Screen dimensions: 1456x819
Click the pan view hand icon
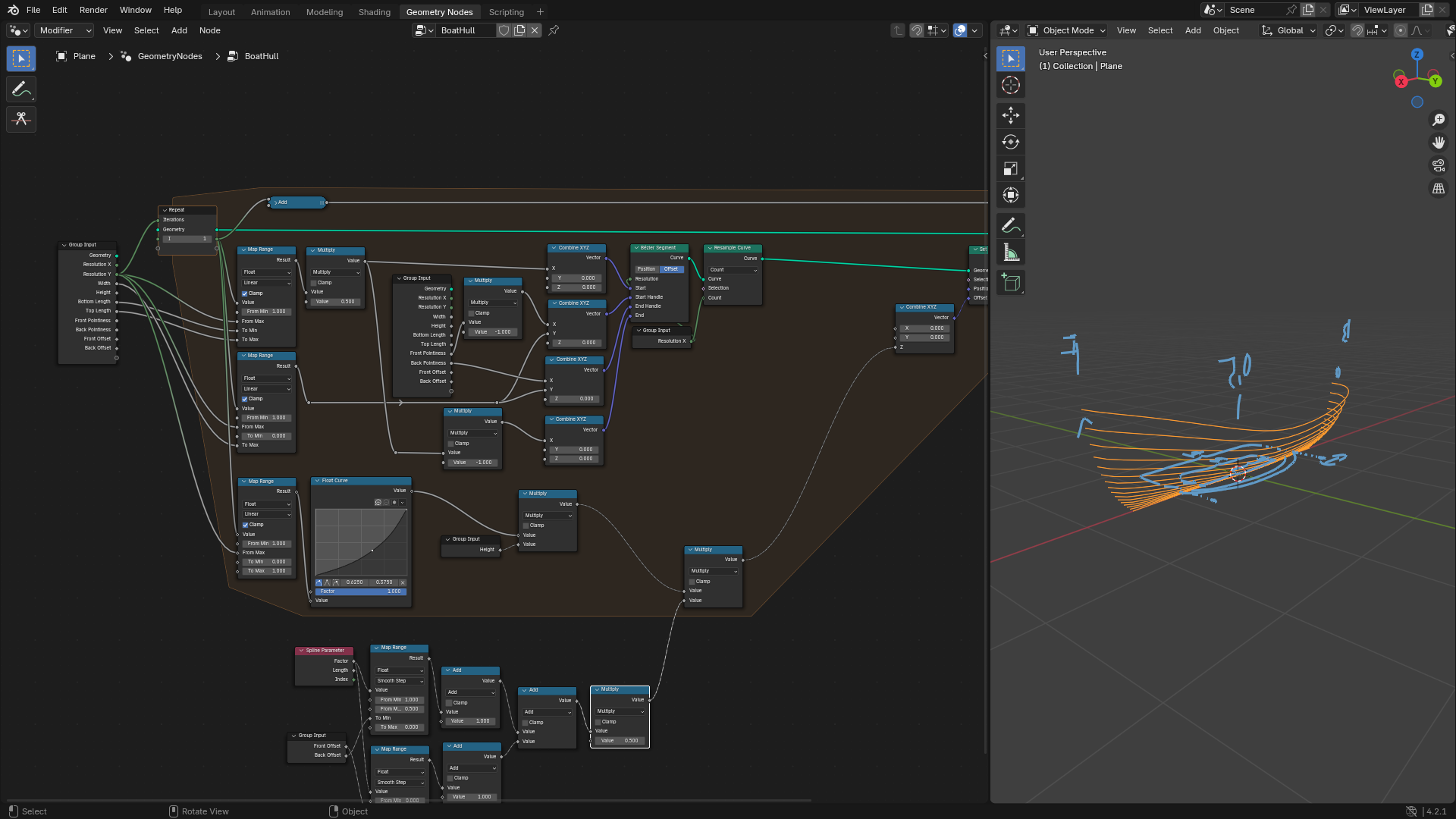[1438, 143]
